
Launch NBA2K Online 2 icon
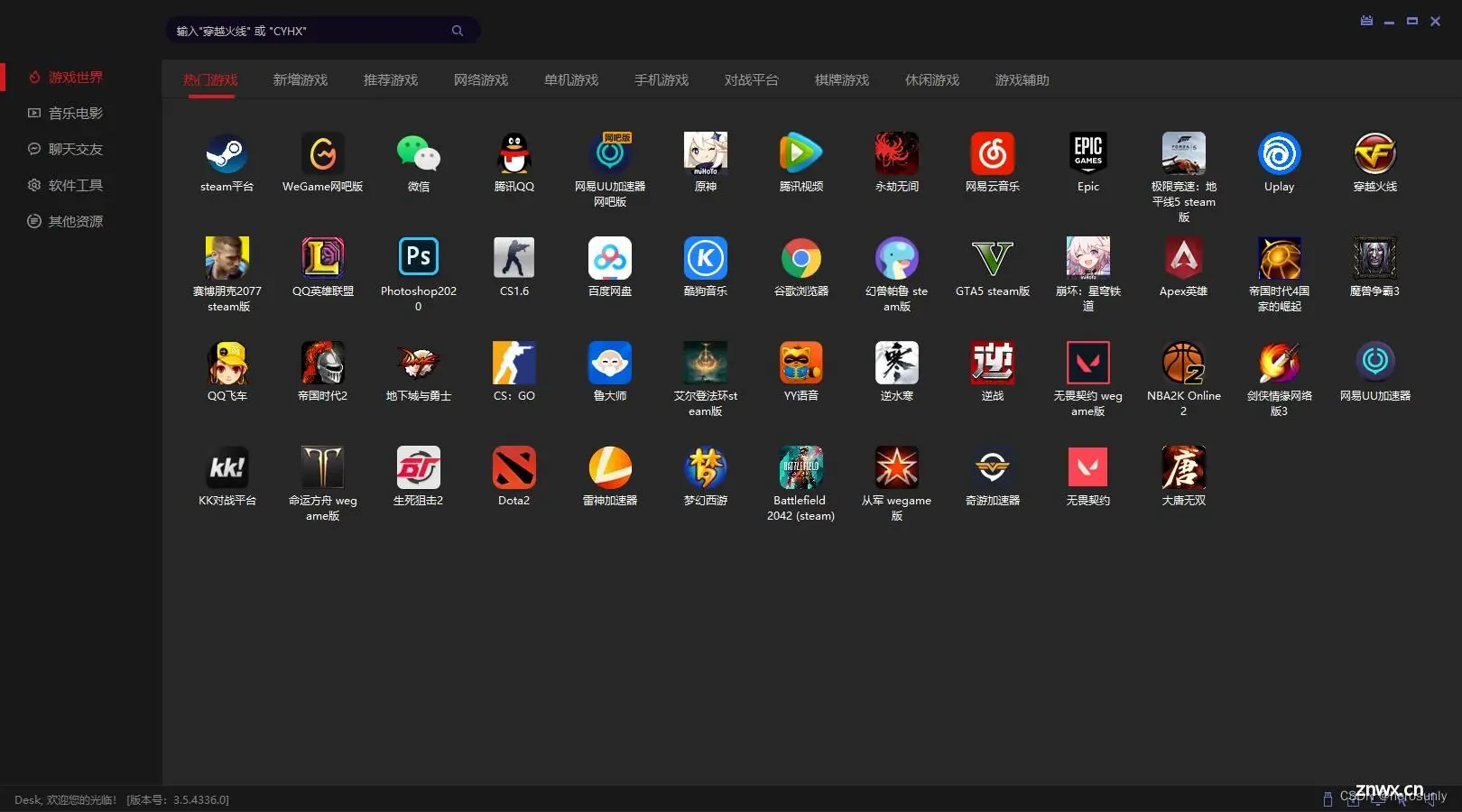point(1183,364)
